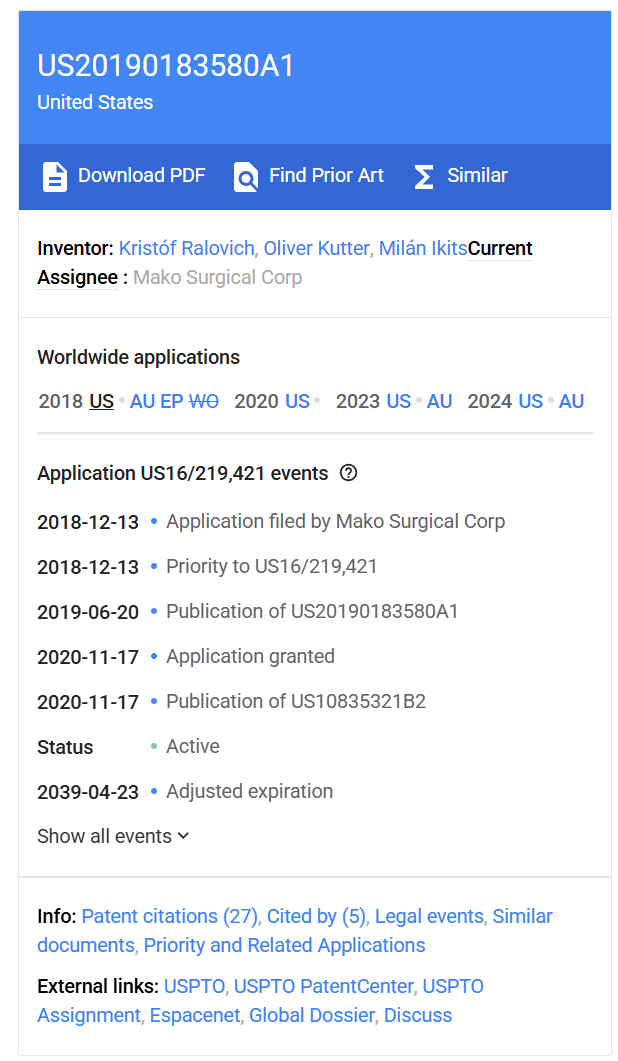618x1061 pixels.
Task: Open Priority and Related Applications link
Action: 284,945
